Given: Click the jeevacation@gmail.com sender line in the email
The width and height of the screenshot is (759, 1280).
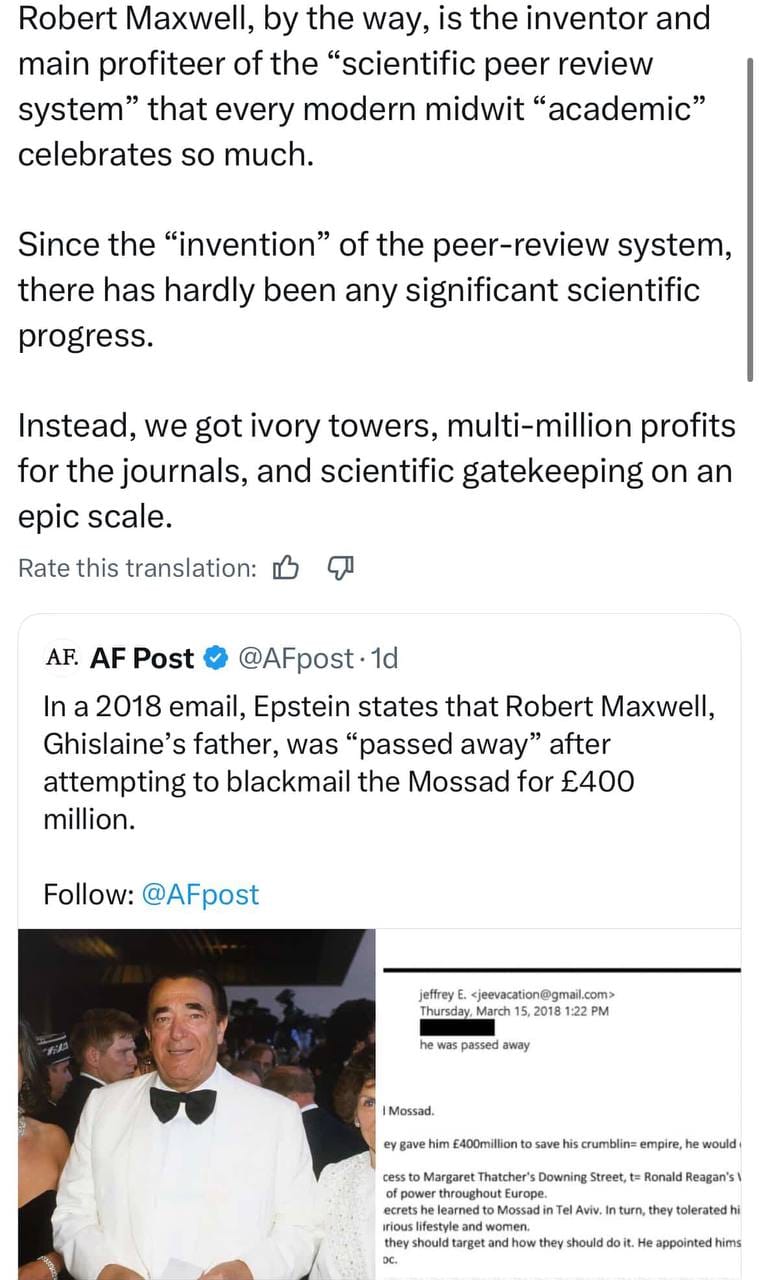Looking at the screenshot, I should (517, 995).
